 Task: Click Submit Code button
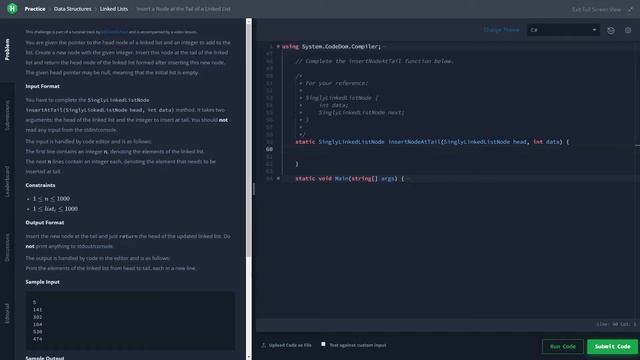[612, 347]
